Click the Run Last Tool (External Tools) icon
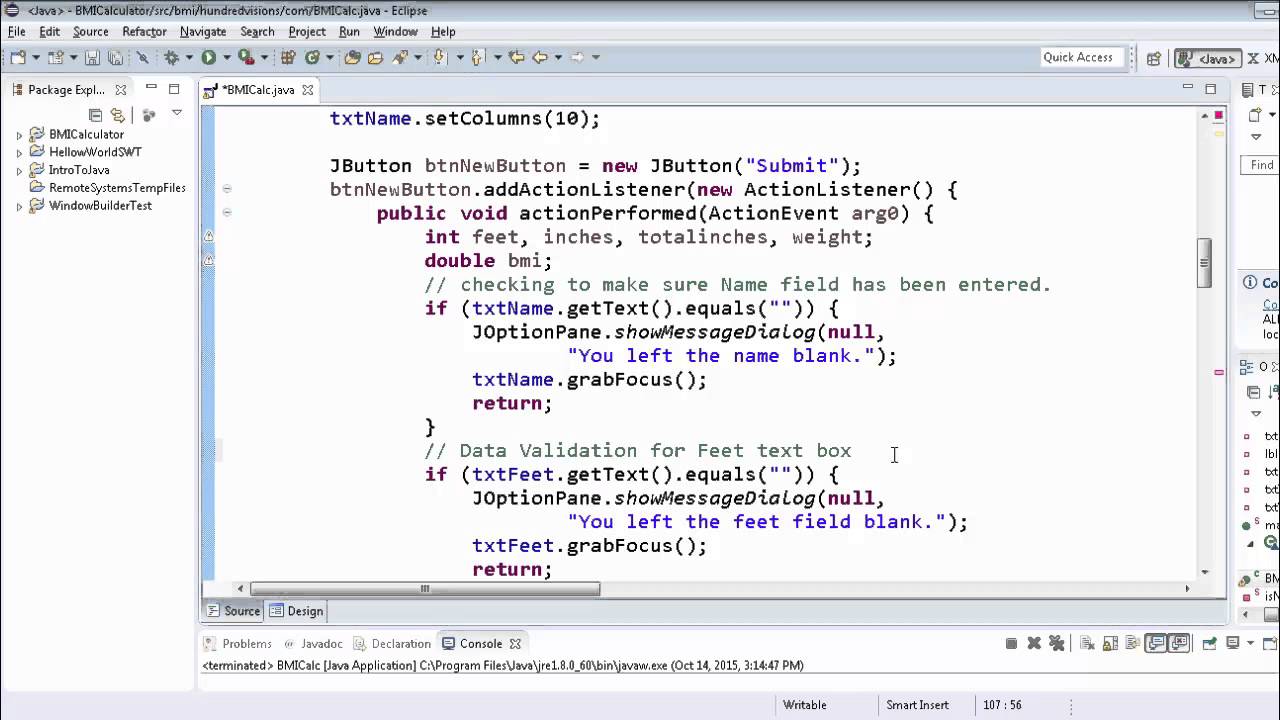Viewport: 1280px width, 720px height. pos(246,57)
